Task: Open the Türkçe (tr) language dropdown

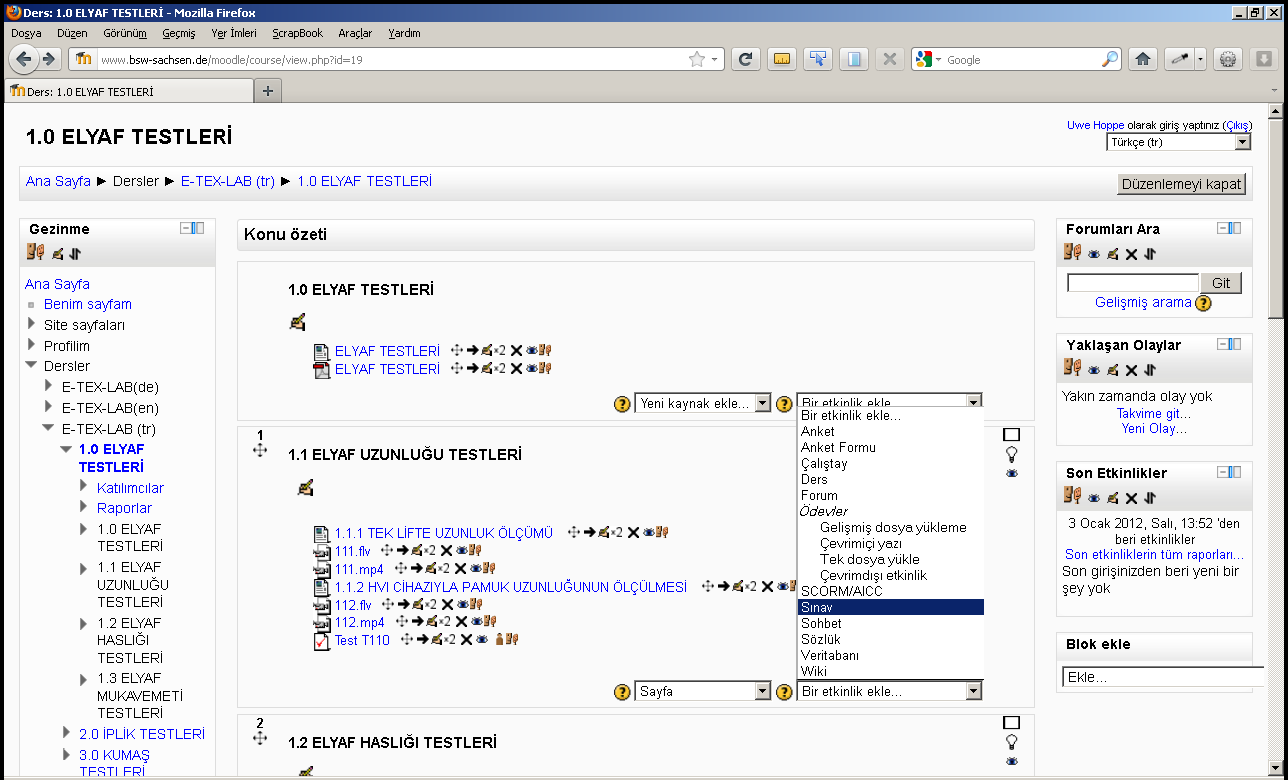Action: click(1178, 142)
